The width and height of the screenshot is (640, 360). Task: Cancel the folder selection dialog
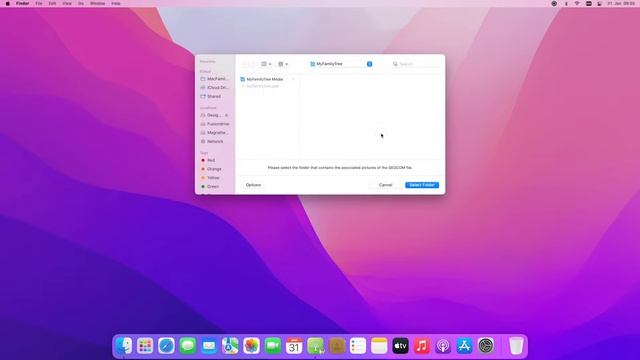click(385, 185)
